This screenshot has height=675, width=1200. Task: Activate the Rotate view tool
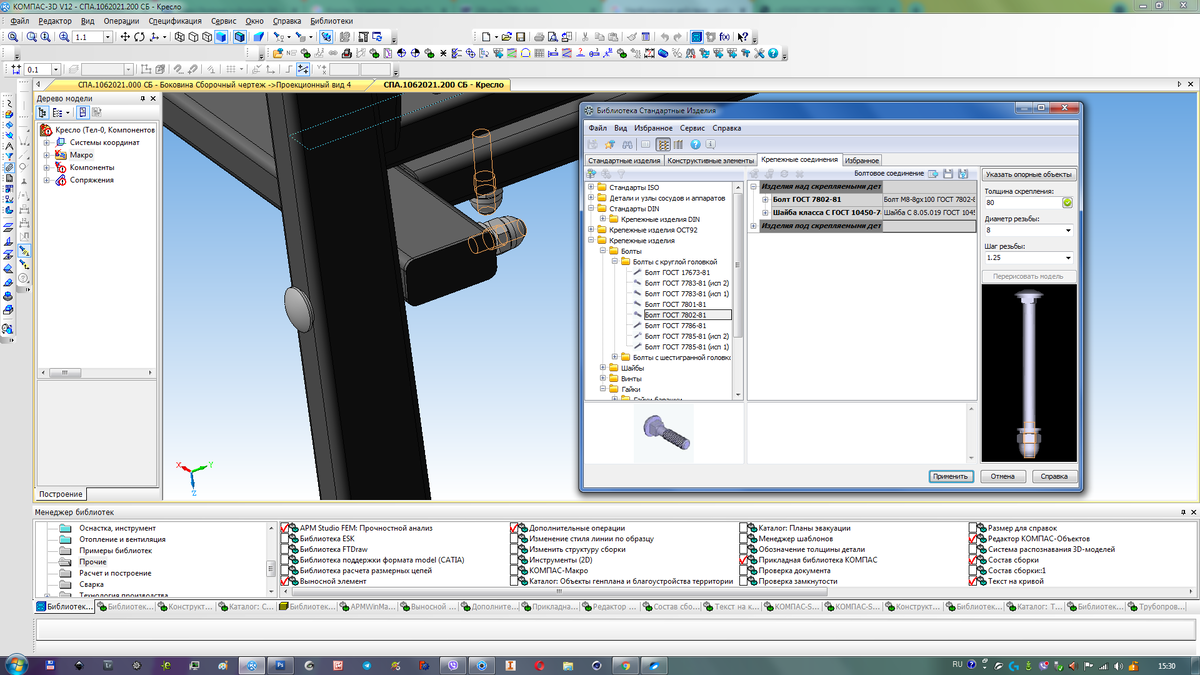coord(140,37)
